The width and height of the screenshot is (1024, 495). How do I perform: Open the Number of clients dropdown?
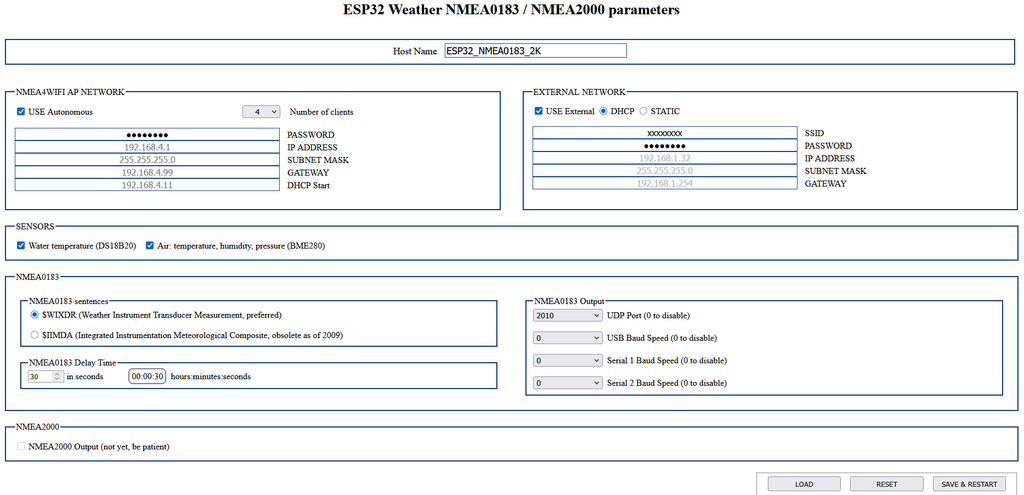[261, 112]
